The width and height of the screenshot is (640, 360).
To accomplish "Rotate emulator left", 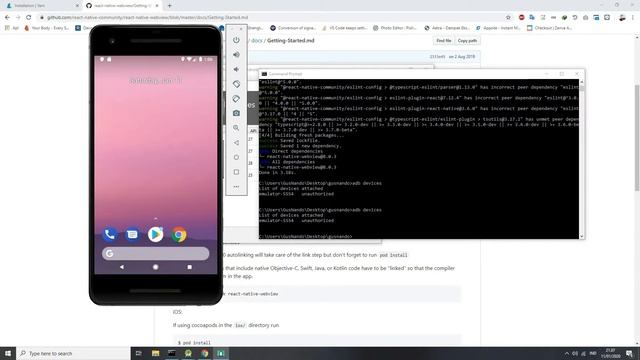I will pyautogui.click(x=236, y=84).
